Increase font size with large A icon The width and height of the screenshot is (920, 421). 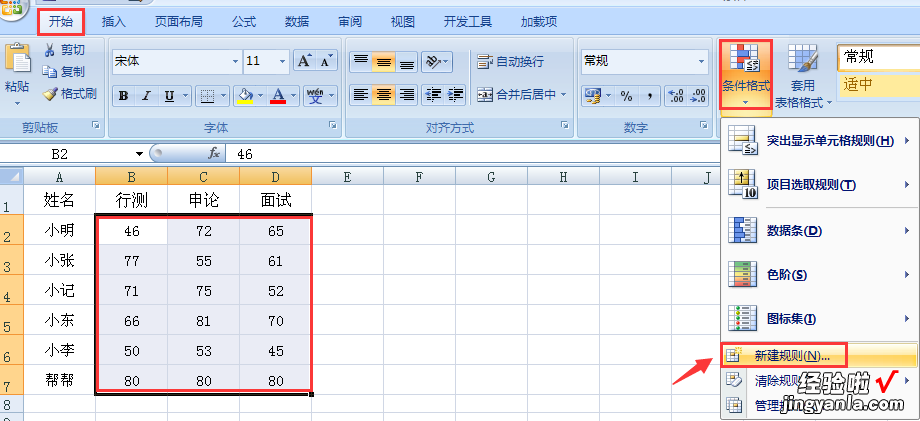[305, 61]
